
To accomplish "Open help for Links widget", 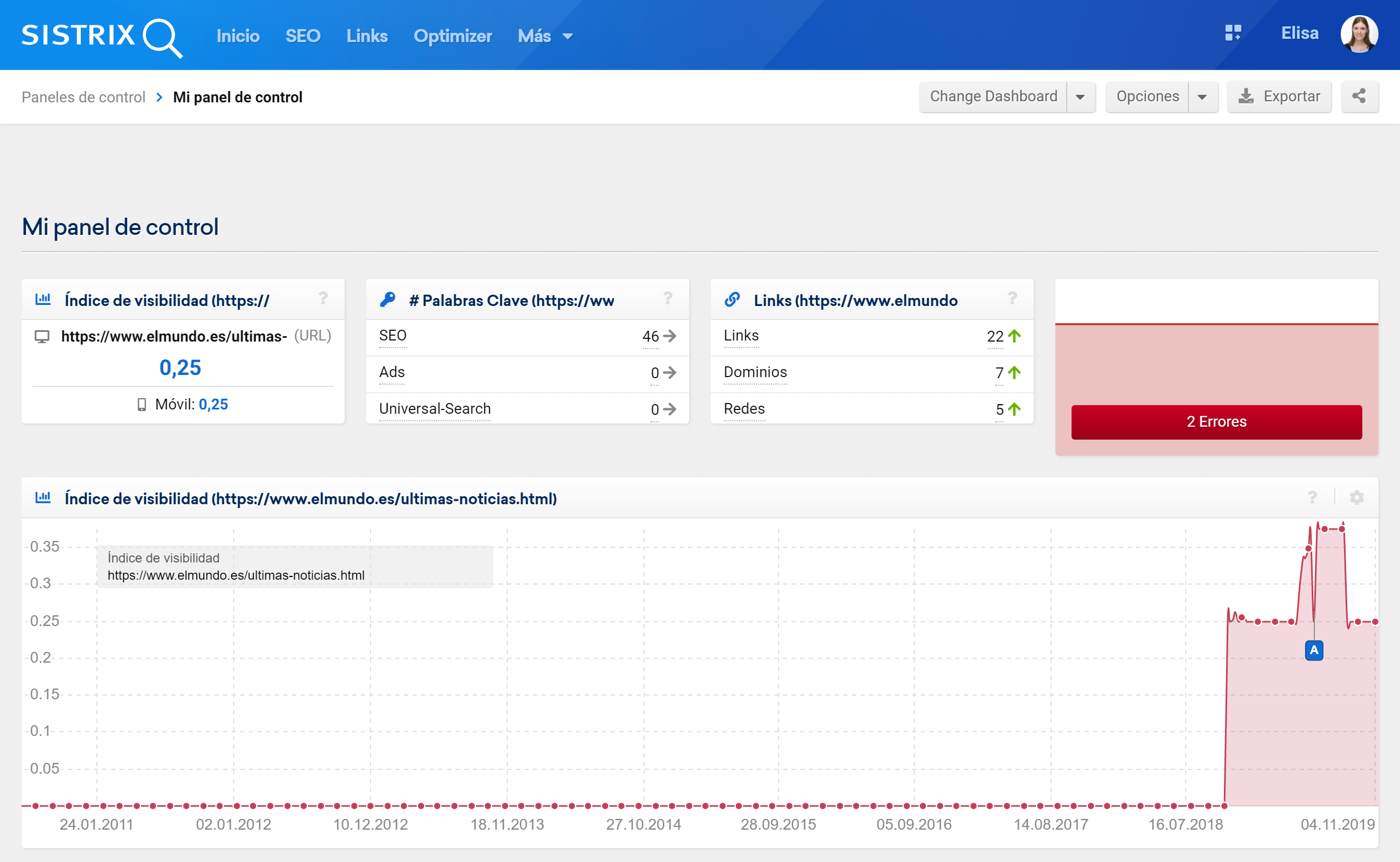I will pyautogui.click(x=1012, y=298).
